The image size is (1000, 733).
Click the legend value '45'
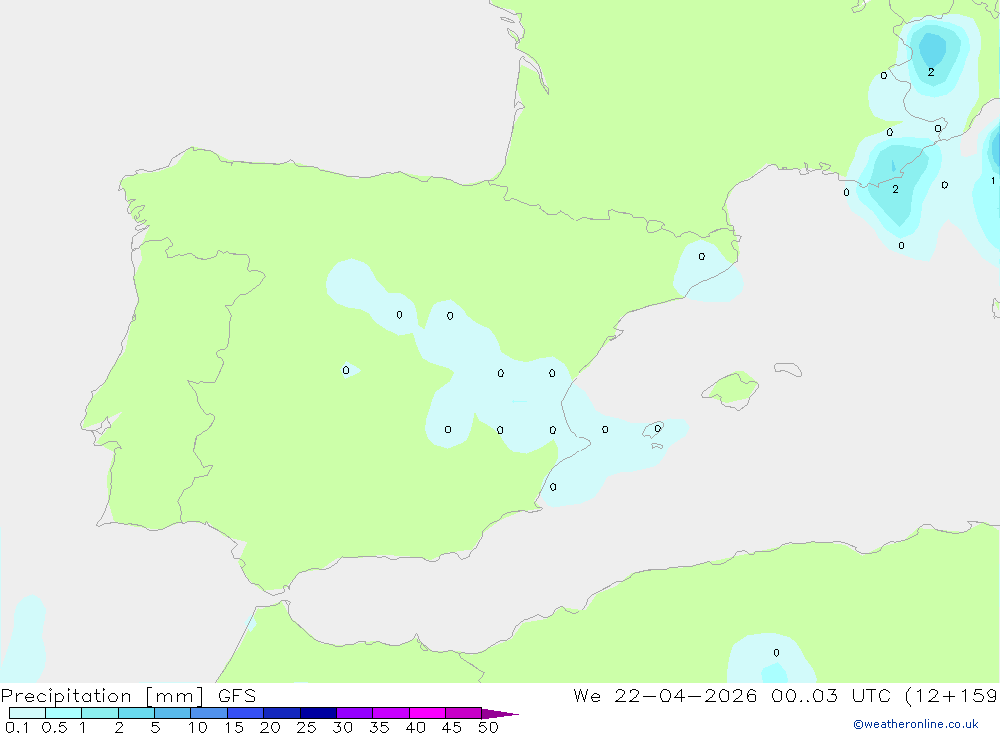(452, 727)
